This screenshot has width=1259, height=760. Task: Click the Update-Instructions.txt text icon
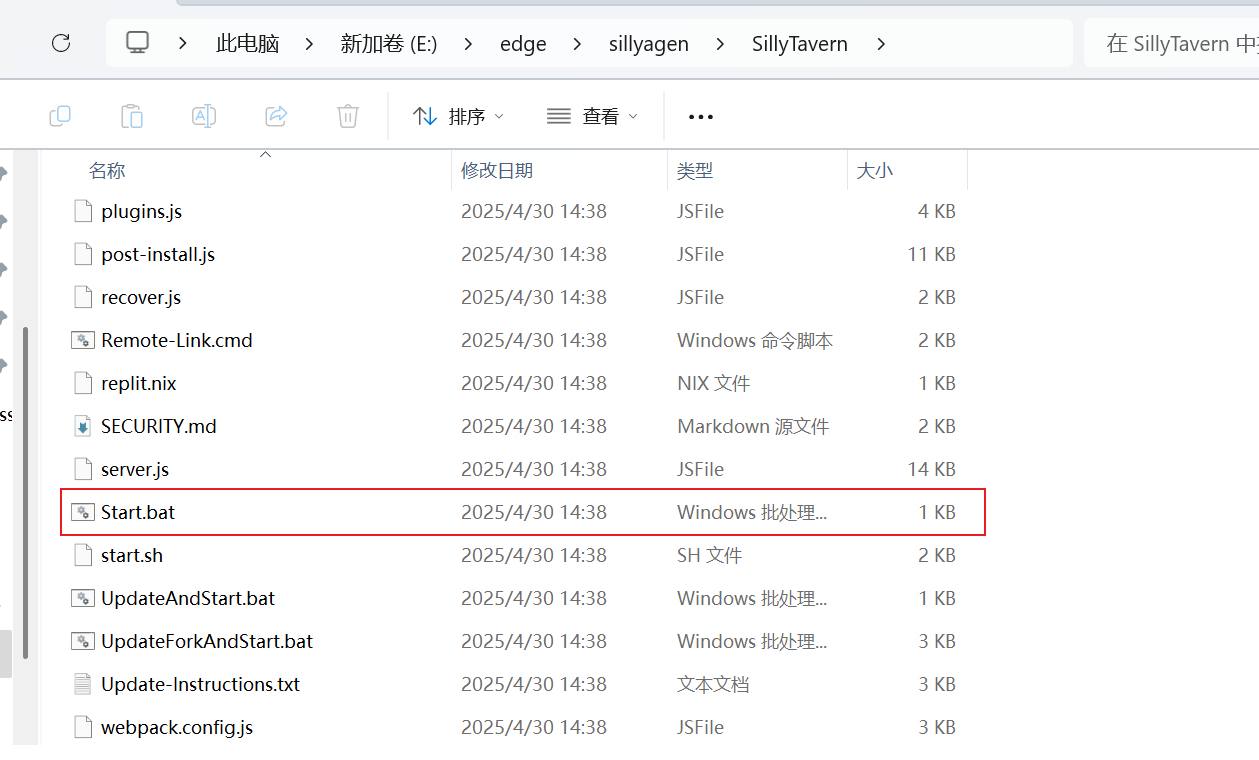(x=83, y=684)
